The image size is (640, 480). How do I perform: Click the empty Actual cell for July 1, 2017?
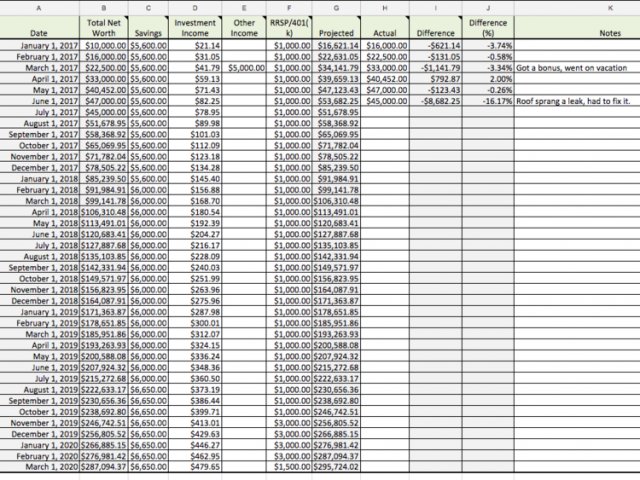tap(385, 112)
